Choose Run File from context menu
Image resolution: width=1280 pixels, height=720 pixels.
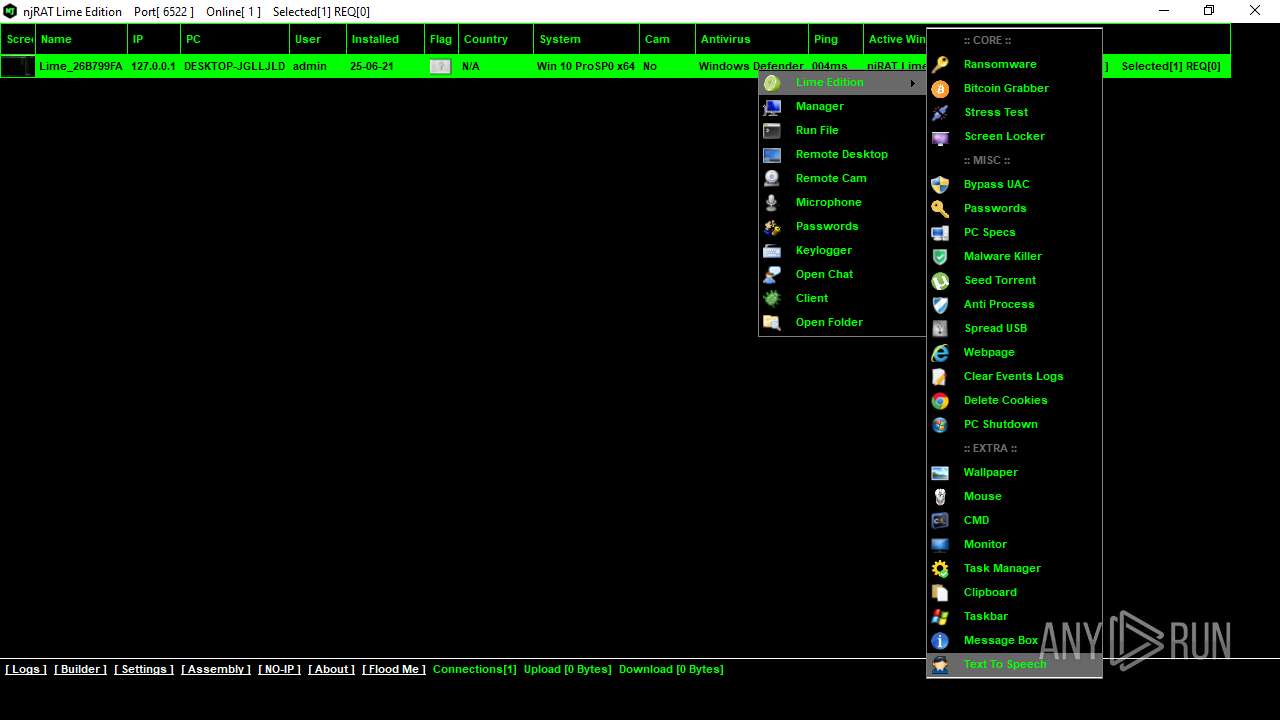842,130
